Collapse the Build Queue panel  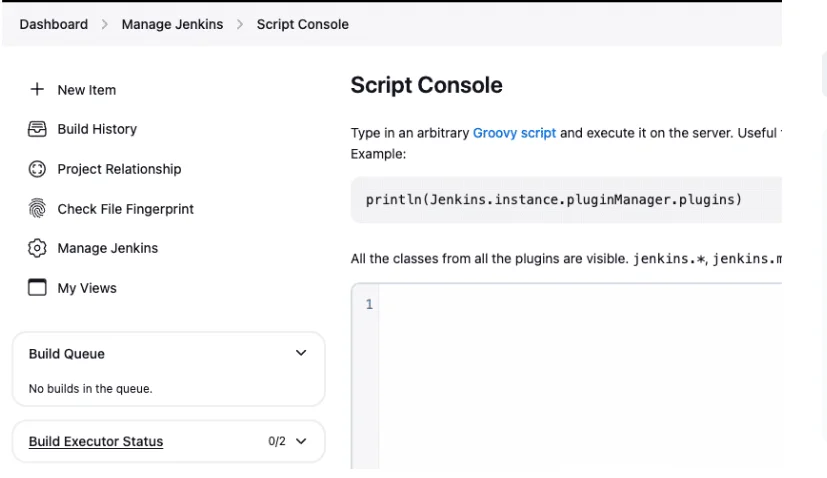click(x=302, y=354)
